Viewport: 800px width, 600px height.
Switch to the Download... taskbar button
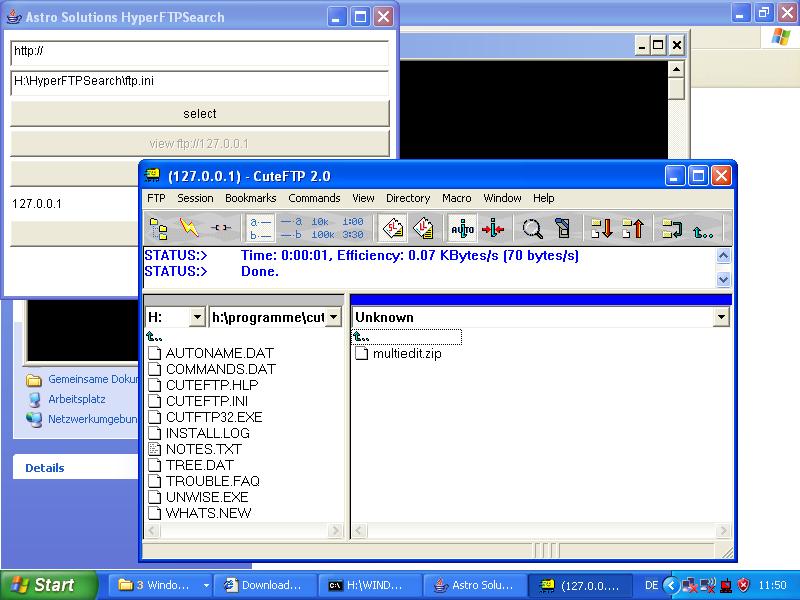[265, 585]
